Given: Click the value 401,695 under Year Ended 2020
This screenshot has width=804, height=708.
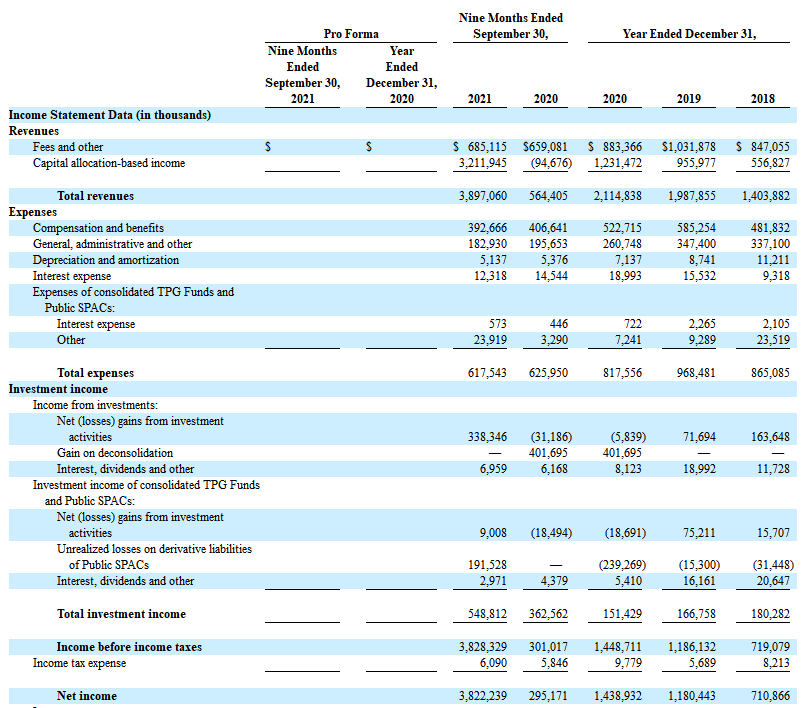Looking at the screenshot, I should [622, 453].
